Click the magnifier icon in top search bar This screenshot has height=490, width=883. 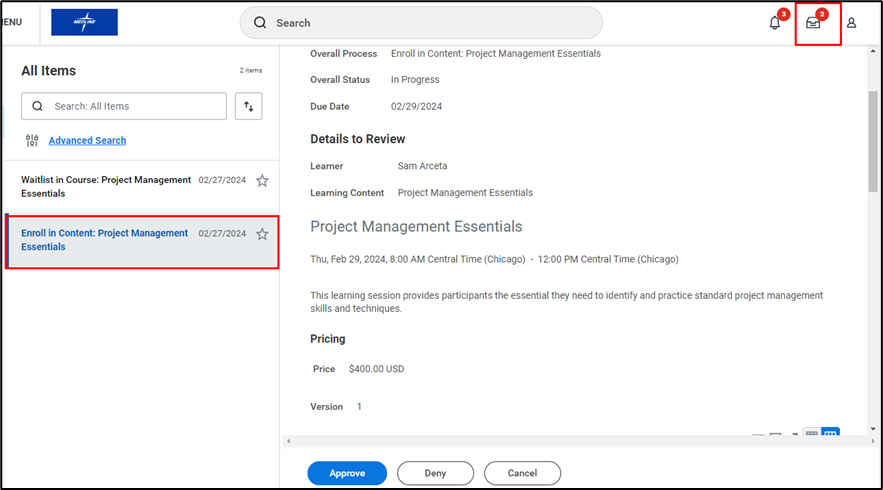[260, 23]
